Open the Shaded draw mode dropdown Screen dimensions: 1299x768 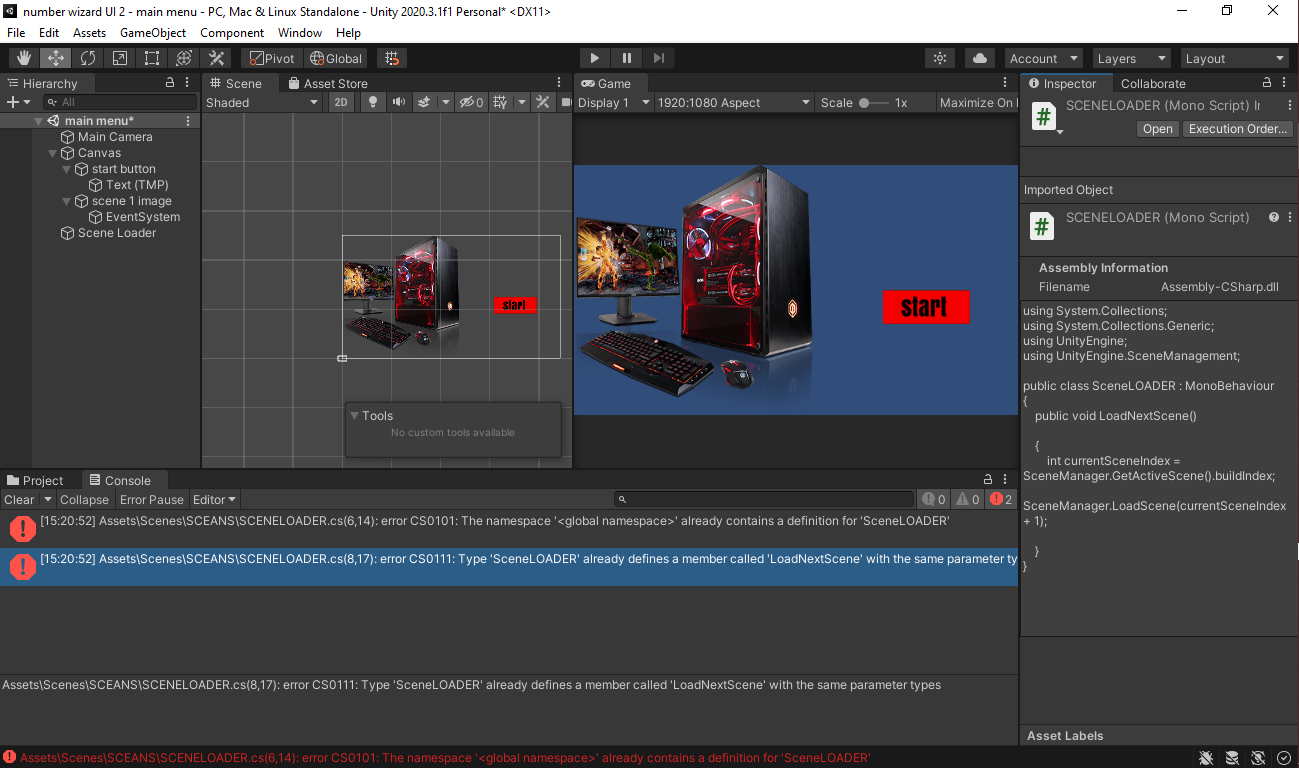263,102
